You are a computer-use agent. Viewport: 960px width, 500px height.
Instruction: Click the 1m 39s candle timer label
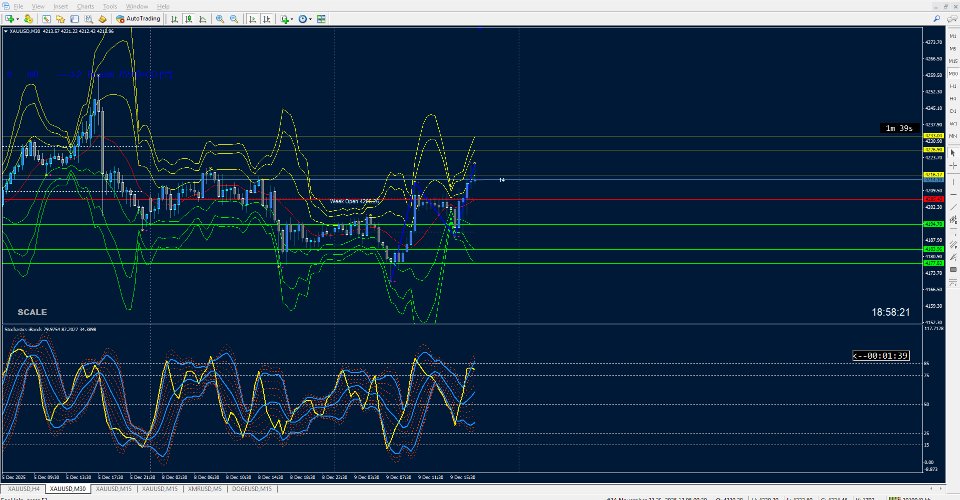(x=899, y=128)
